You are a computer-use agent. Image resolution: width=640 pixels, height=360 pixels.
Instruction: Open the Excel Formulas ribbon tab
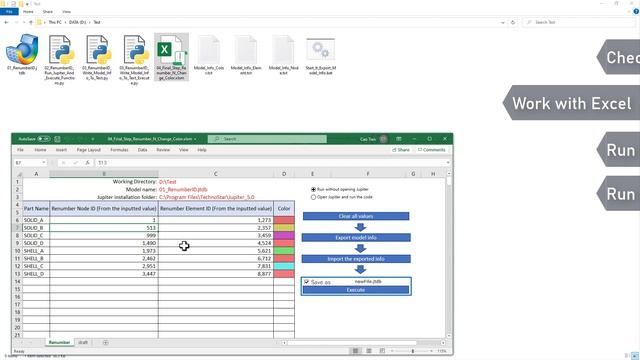[119, 150]
